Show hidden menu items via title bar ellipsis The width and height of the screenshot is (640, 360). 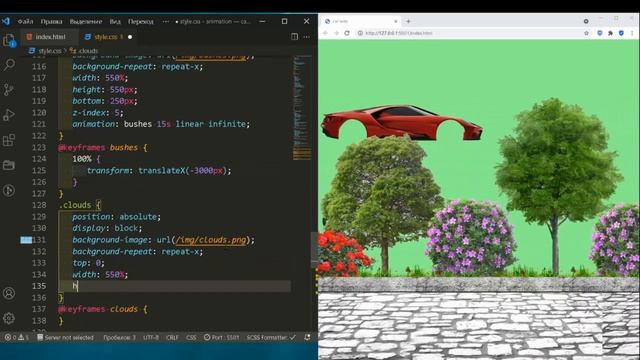pos(165,21)
